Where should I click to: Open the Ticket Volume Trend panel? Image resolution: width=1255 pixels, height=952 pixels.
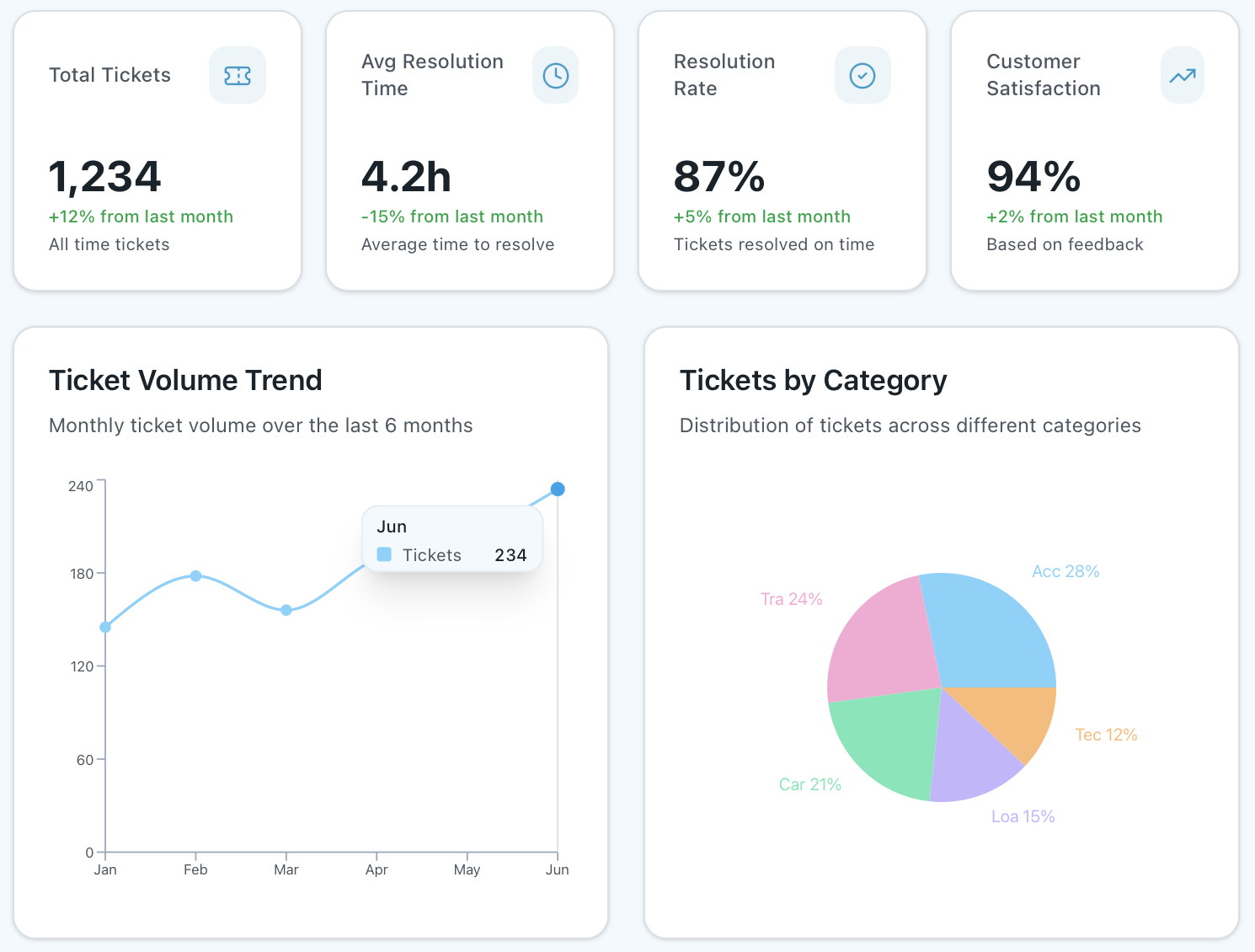184,380
